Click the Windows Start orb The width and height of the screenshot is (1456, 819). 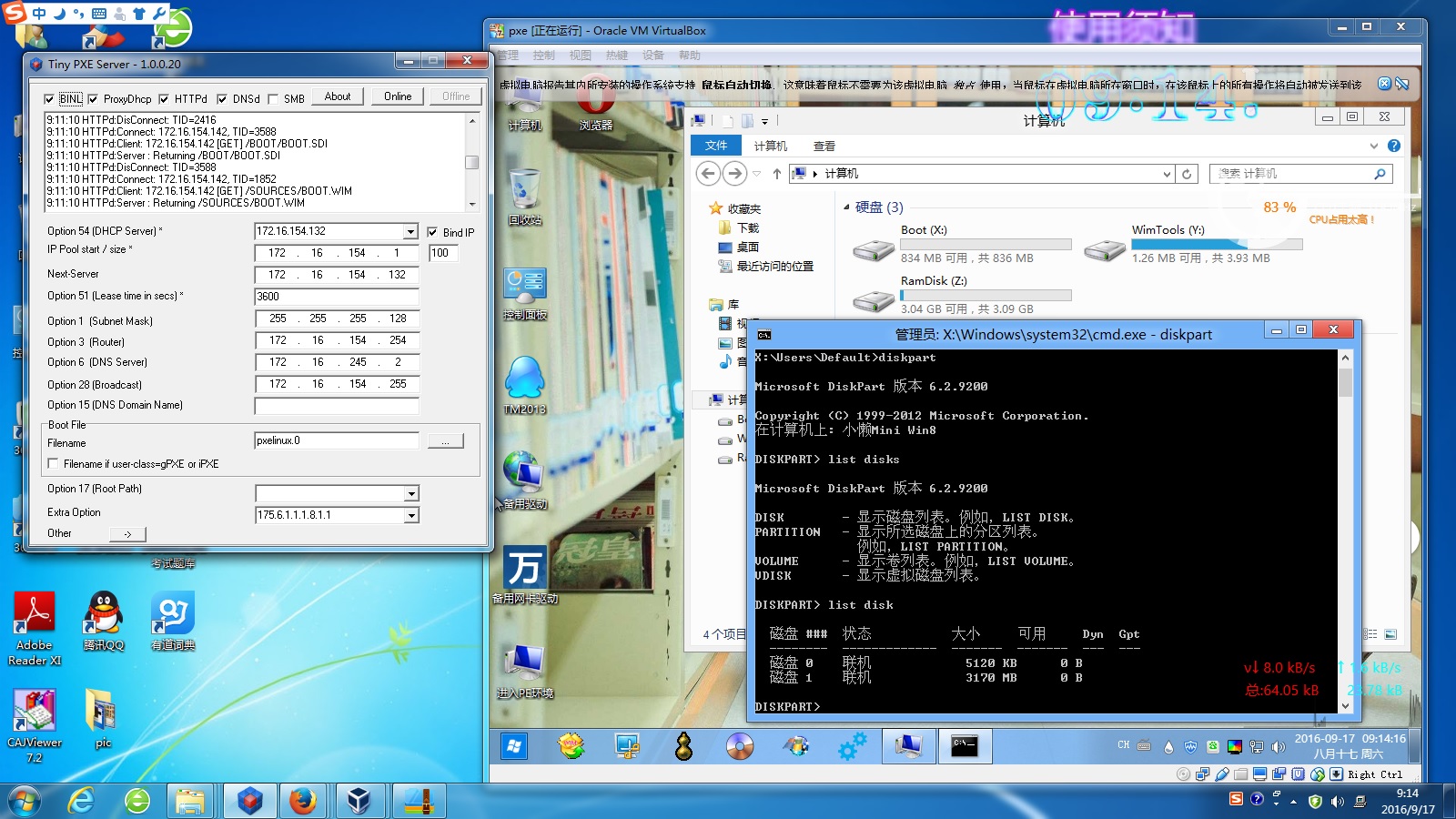click(24, 801)
